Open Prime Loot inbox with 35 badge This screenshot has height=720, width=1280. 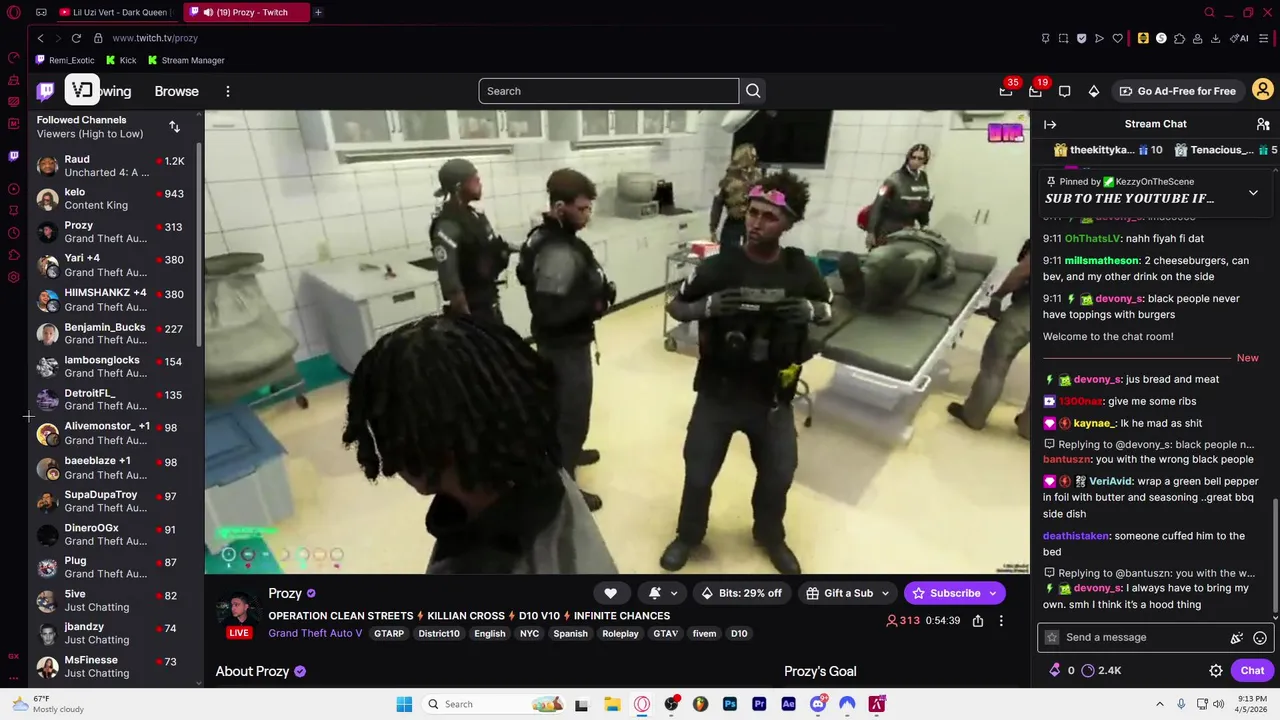point(1006,91)
